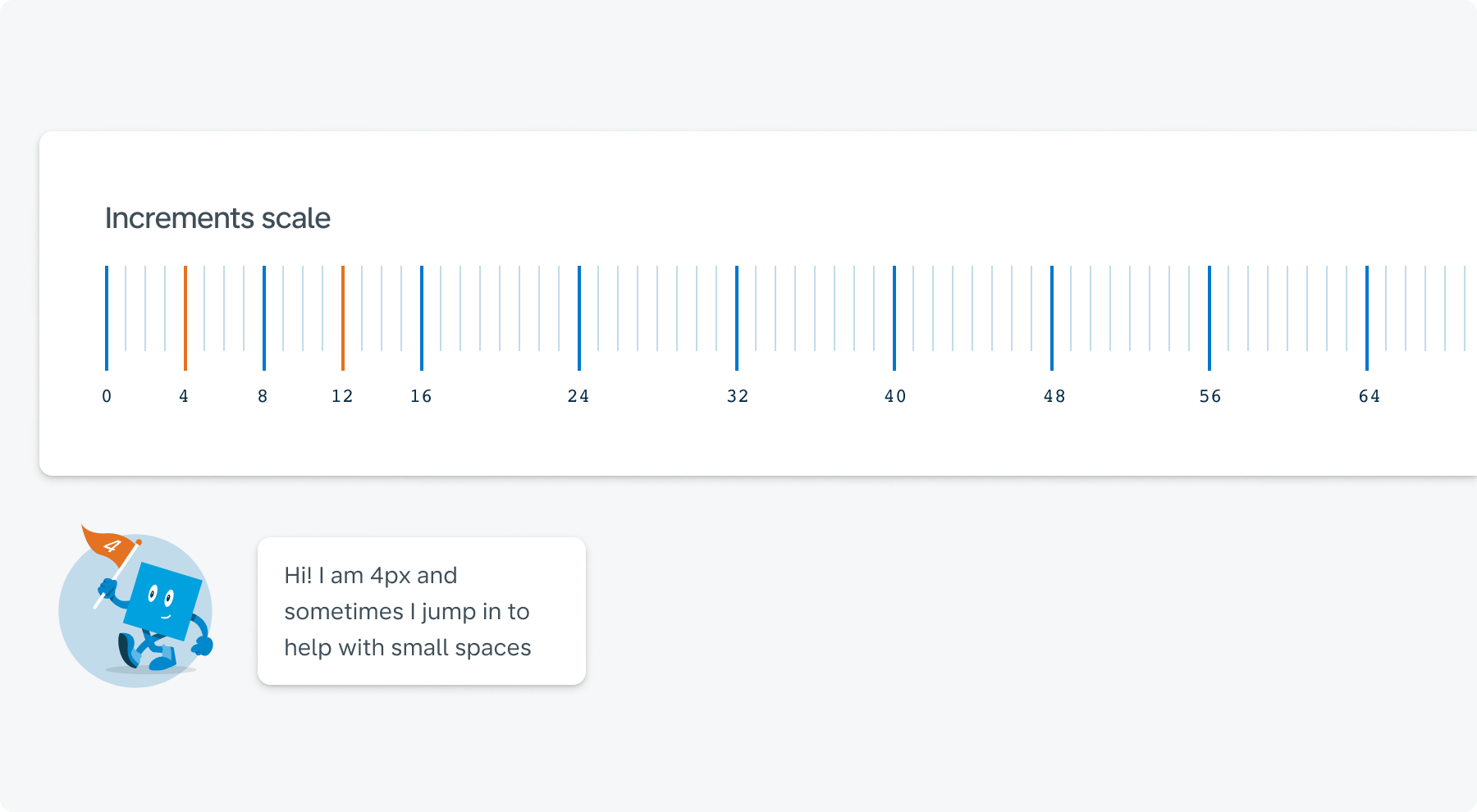Viewport: 1477px width, 812px height.
Task: Click the orange flag showing number 4
Action: [x=107, y=542]
